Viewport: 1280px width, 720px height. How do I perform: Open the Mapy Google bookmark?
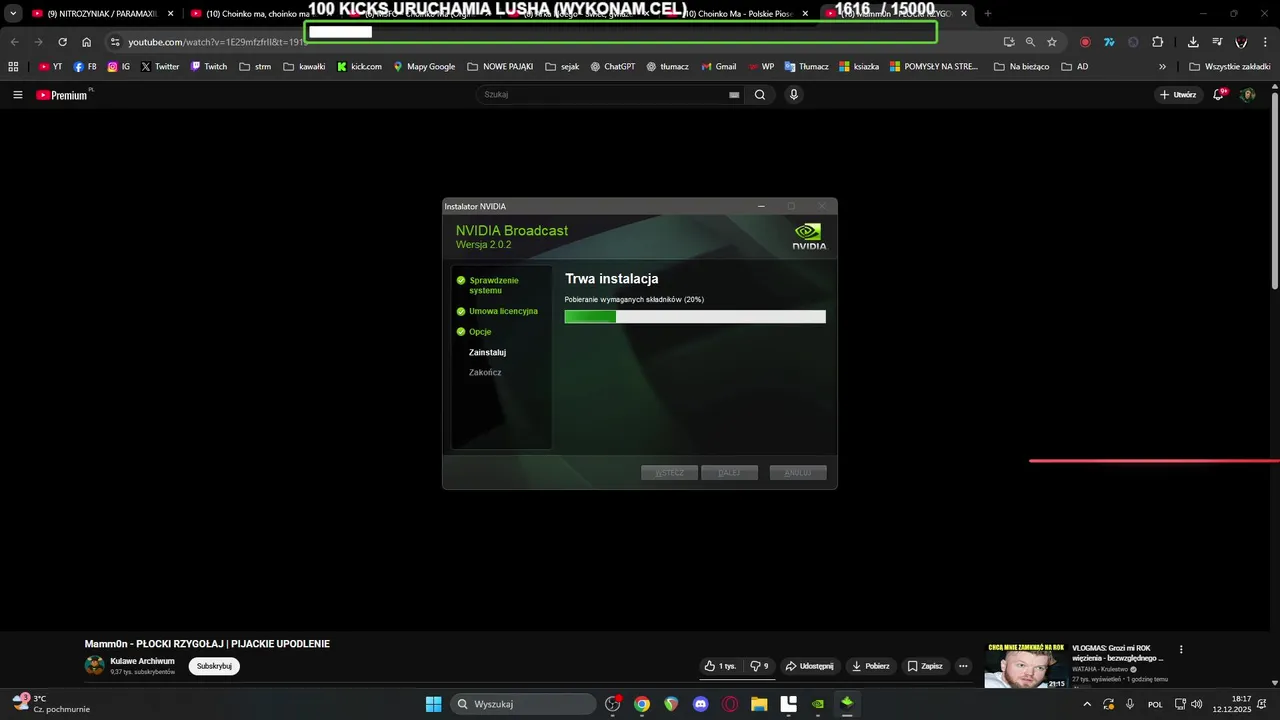[x=423, y=67]
